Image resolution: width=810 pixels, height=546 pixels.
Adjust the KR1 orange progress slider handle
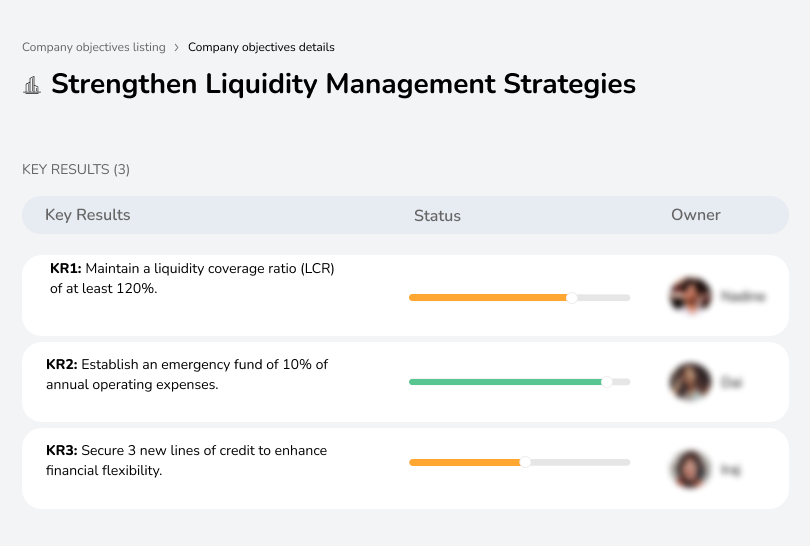point(571,298)
